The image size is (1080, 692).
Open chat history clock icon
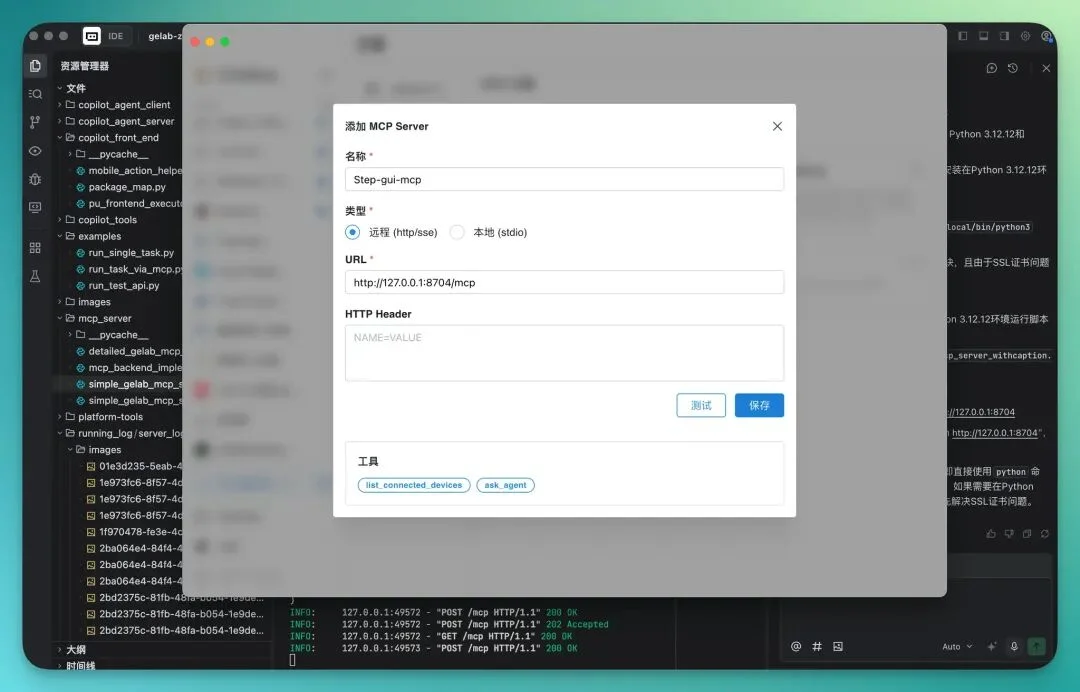tap(1013, 68)
